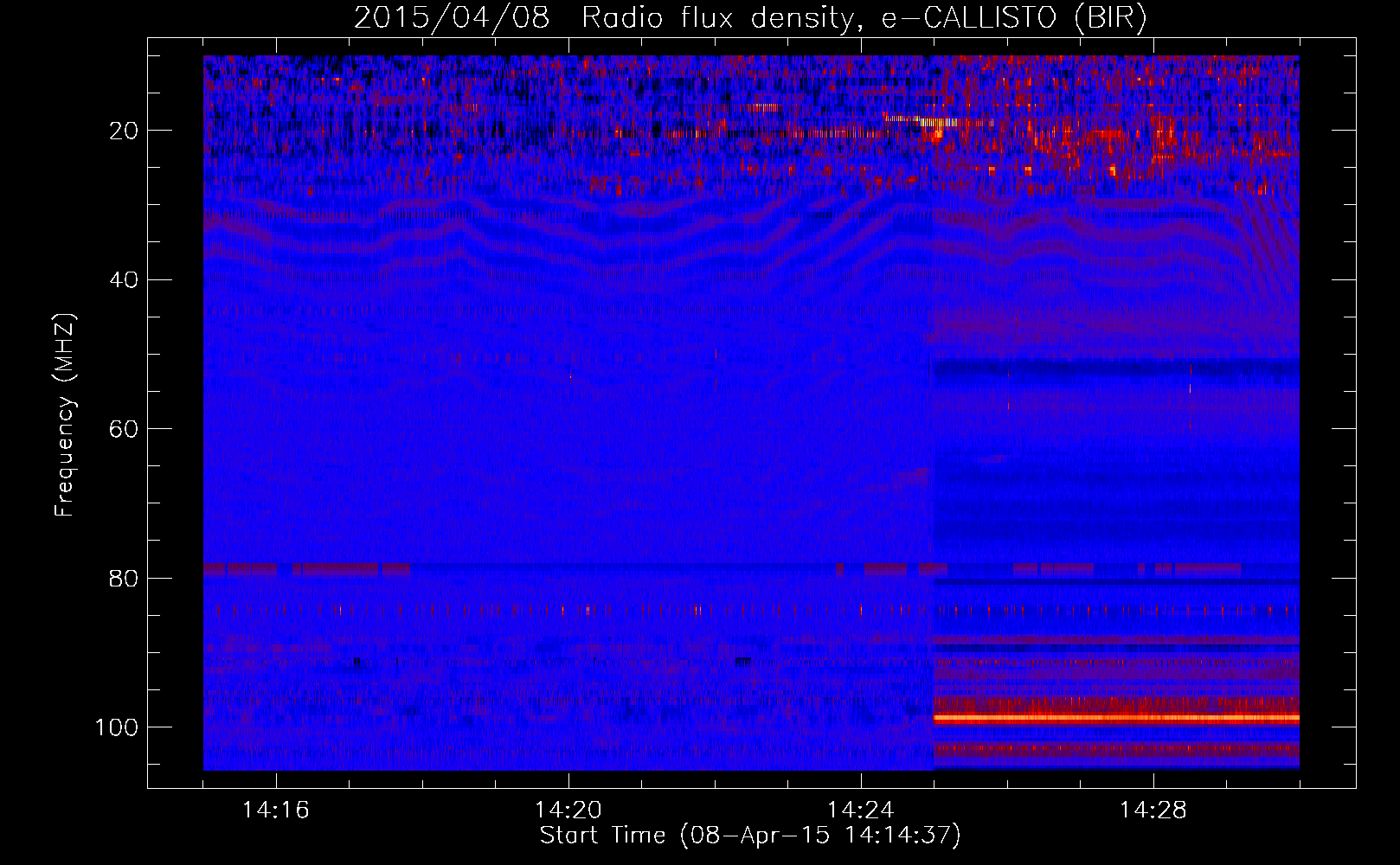Click the '14:28' time tick label
The image size is (1400, 865).
click(x=1153, y=811)
